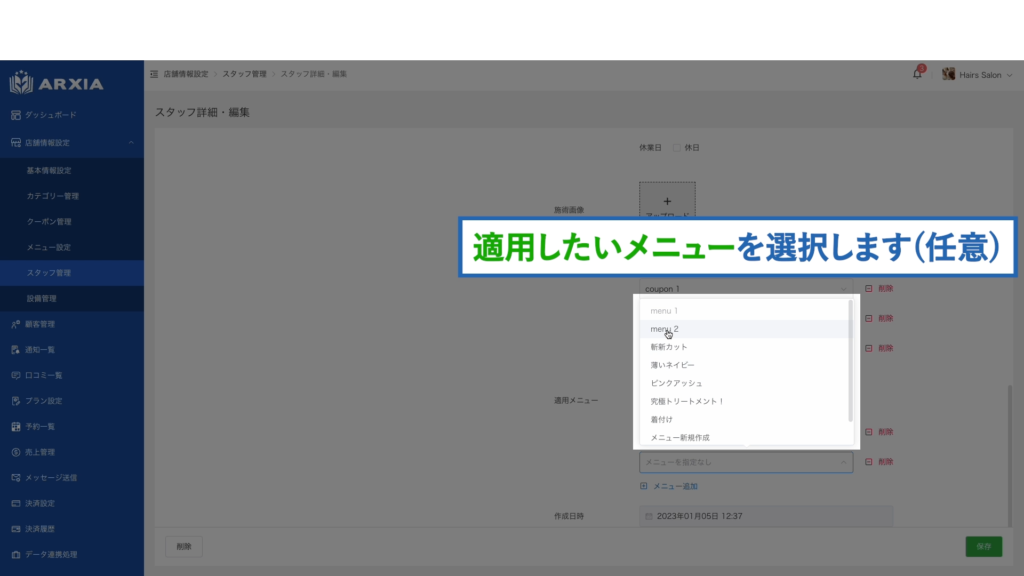
Task: Click the menu dropdown list scrollbar
Action: (850, 360)
